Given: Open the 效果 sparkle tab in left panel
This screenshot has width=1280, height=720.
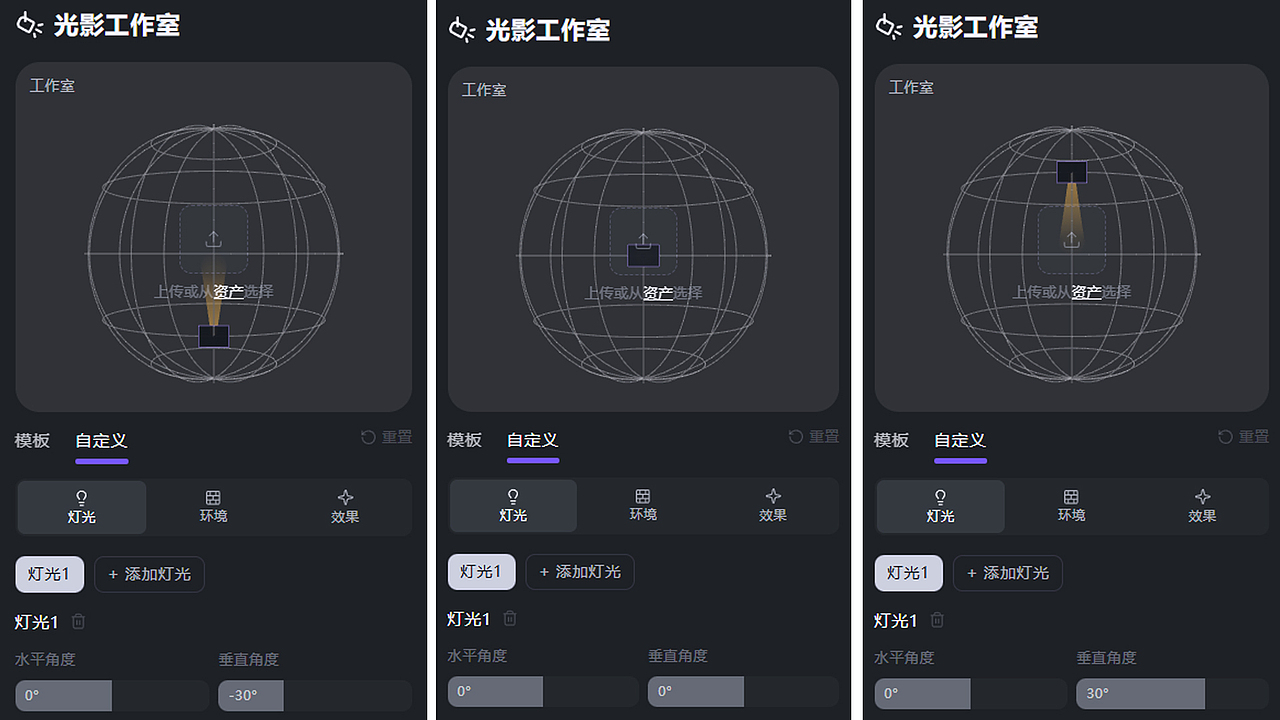Looking at the screenshot, I should point(345,507).
